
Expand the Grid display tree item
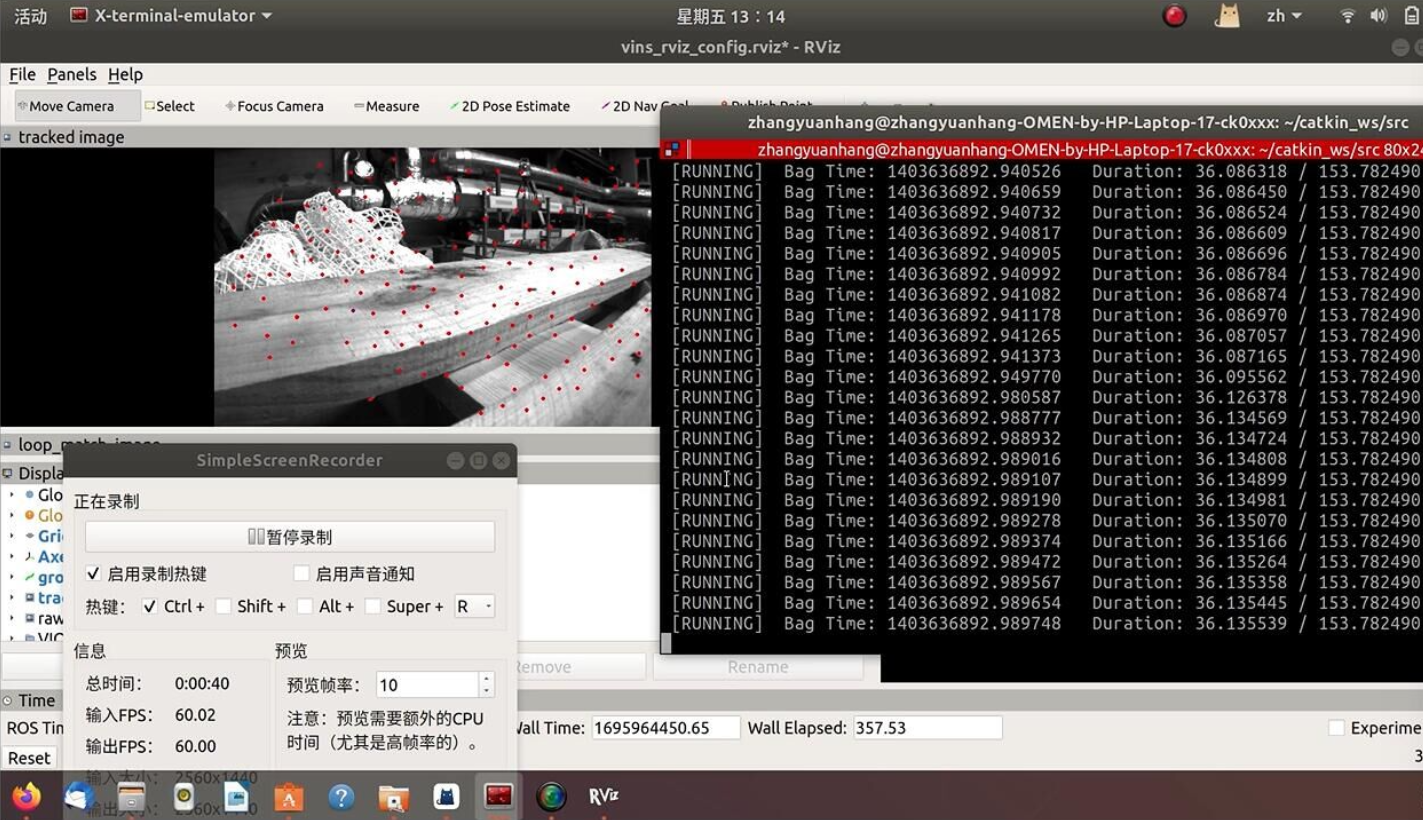coord(12,536)
